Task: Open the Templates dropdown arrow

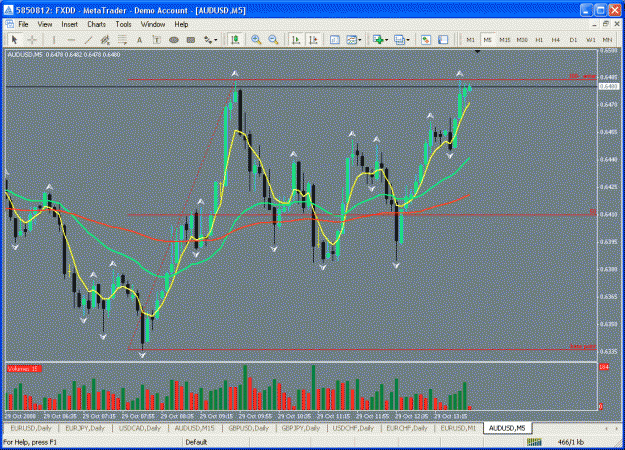Action: tap(360, 40)
